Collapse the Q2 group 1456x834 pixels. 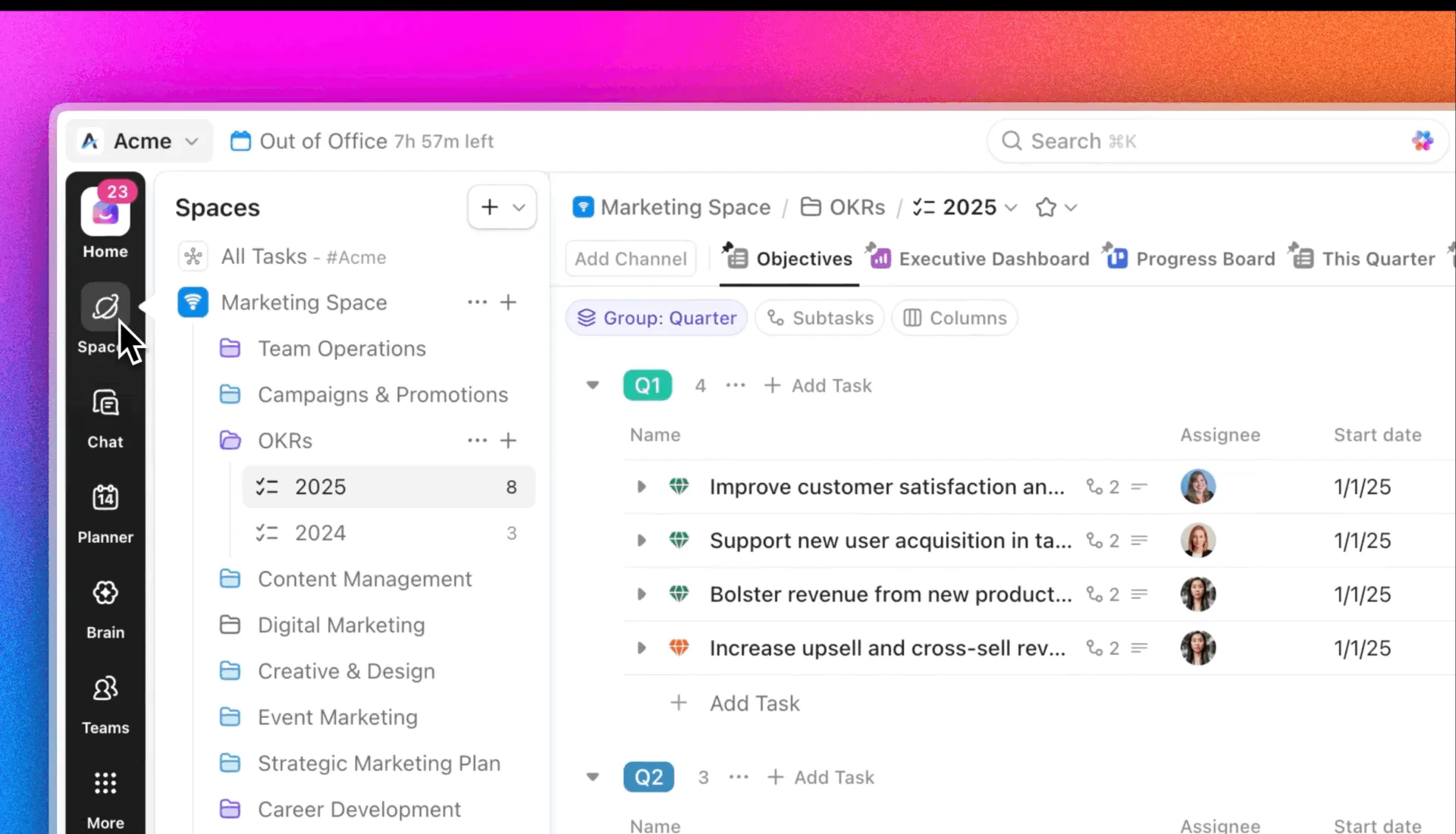click(593, 777)
